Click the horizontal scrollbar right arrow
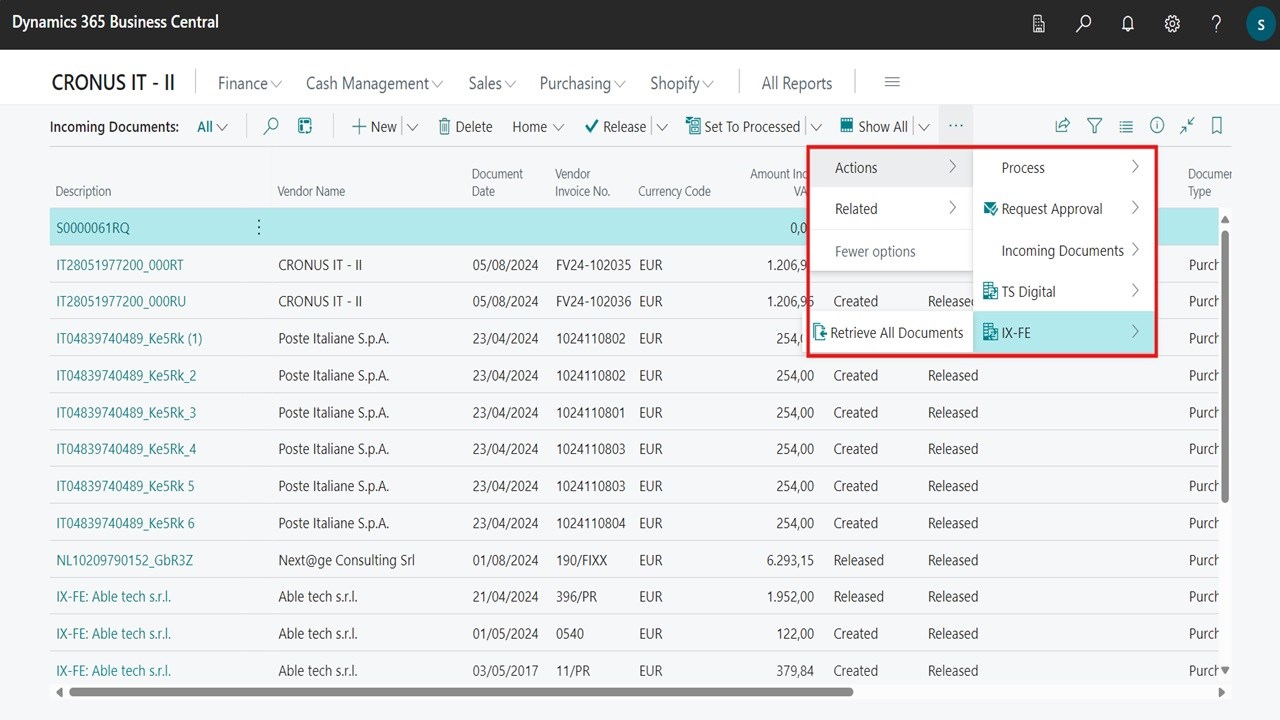Image resolution: width=1280 pixels, height=720 pixels. pos(1222,692)
